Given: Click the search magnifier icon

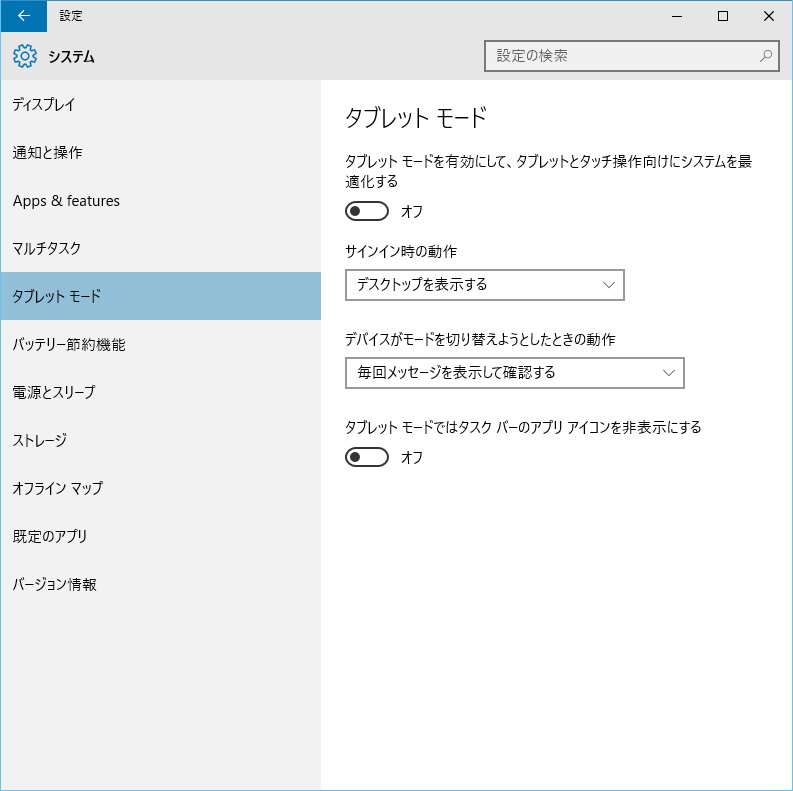Looking at the screenshot, I should 766,56.
